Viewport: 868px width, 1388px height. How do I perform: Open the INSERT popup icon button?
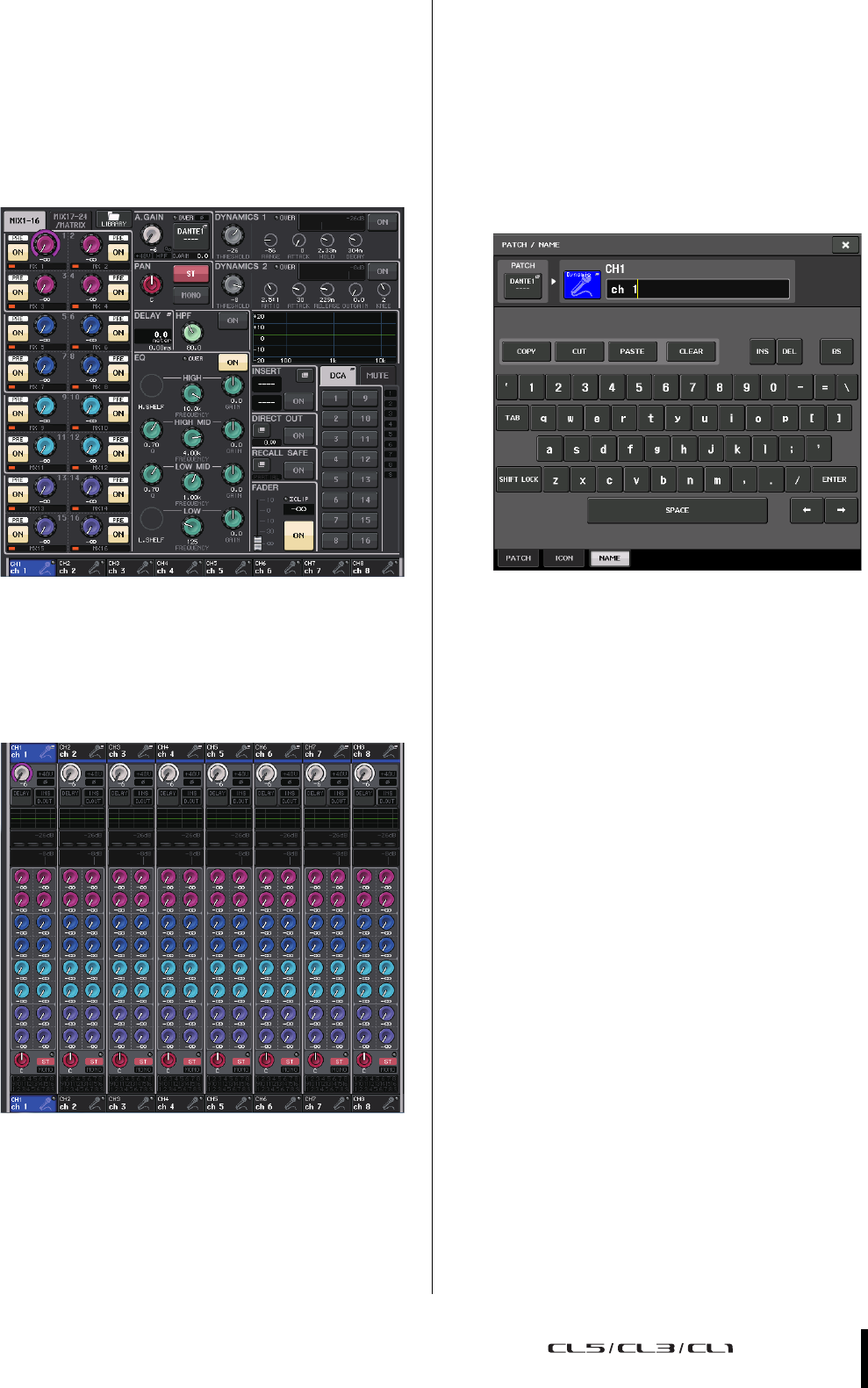304,376
